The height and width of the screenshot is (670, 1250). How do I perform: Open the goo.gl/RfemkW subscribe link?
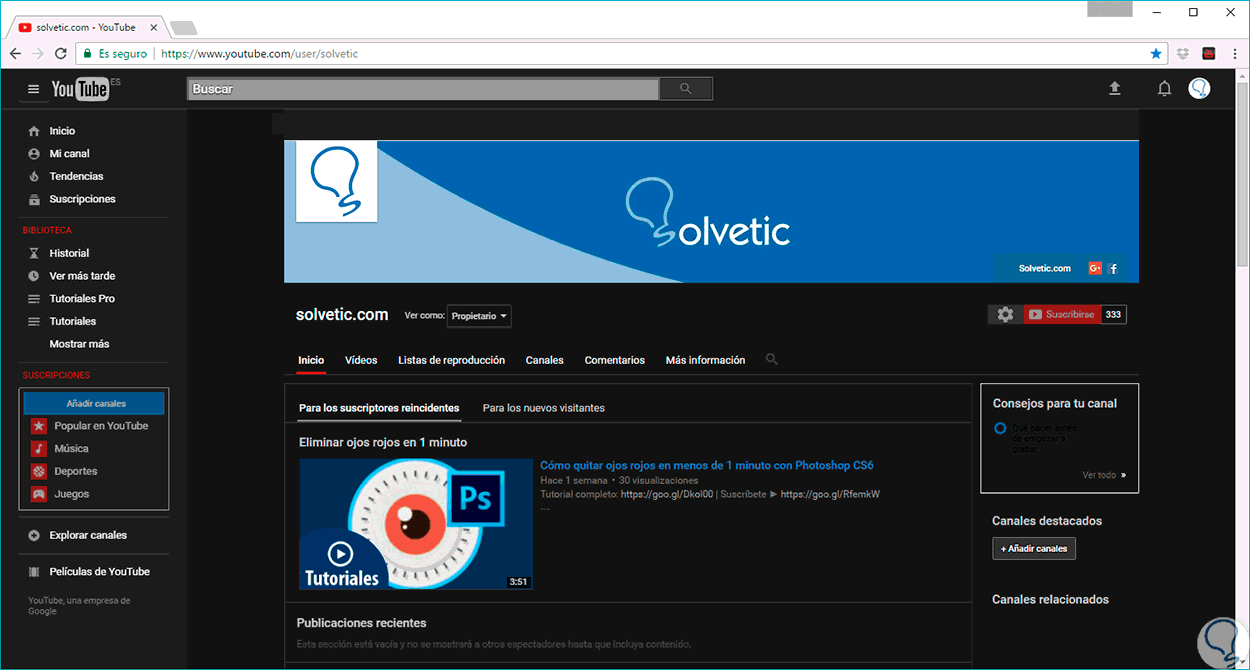point(830,494)
